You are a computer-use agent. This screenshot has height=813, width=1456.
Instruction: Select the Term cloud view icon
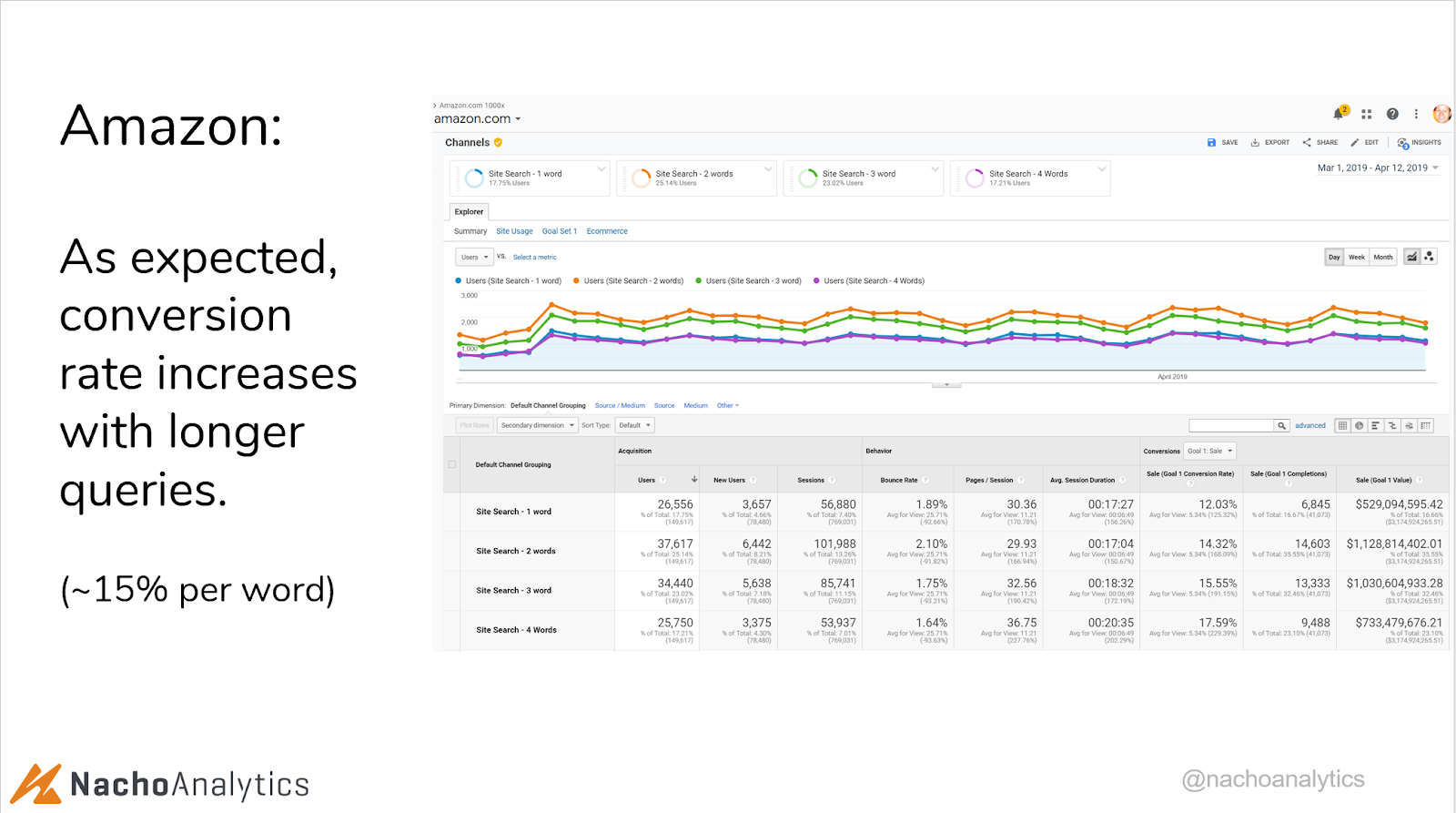[1409, 425]
